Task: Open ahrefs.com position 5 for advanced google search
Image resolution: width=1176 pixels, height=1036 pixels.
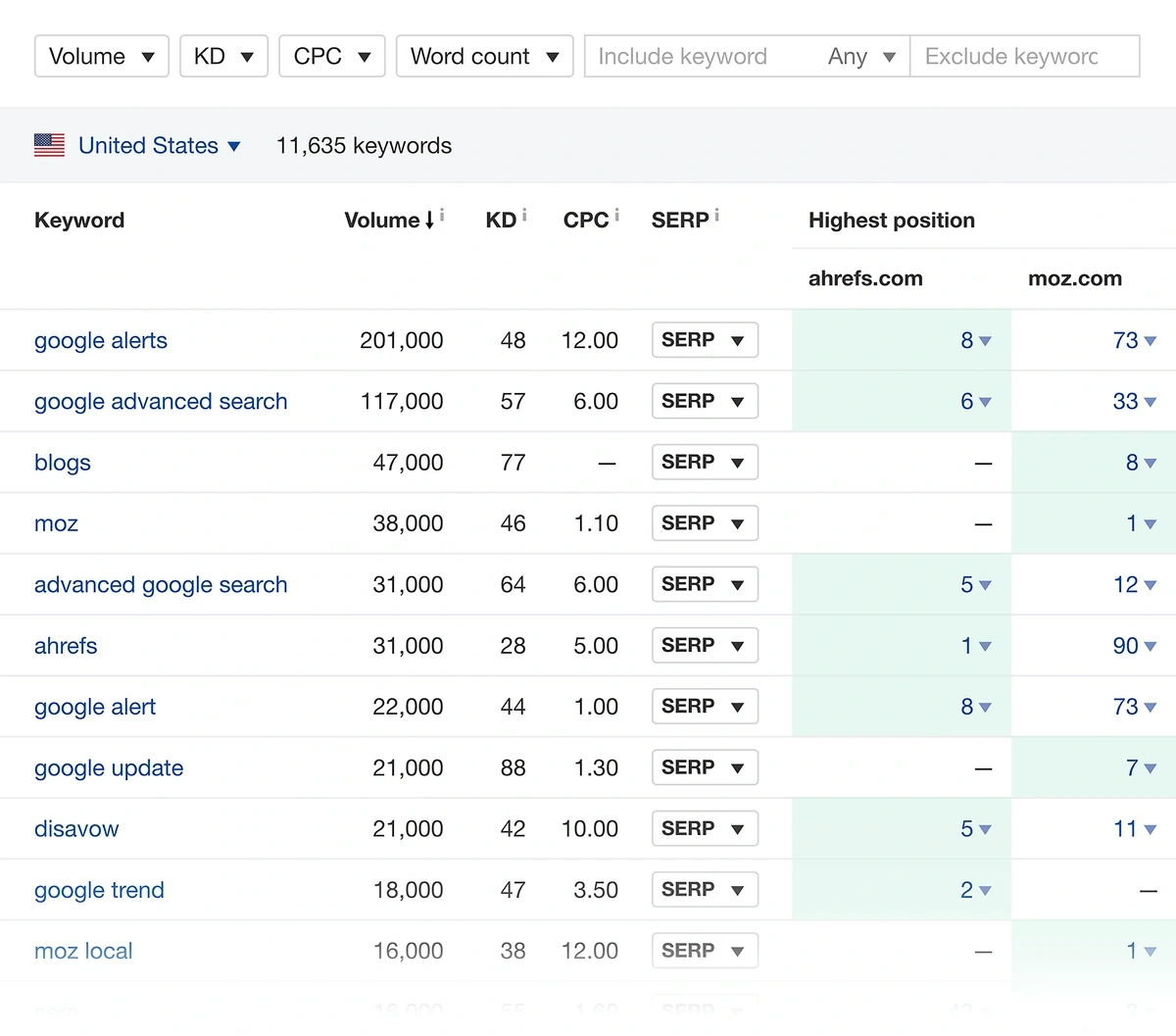Action: pos(976,584)
